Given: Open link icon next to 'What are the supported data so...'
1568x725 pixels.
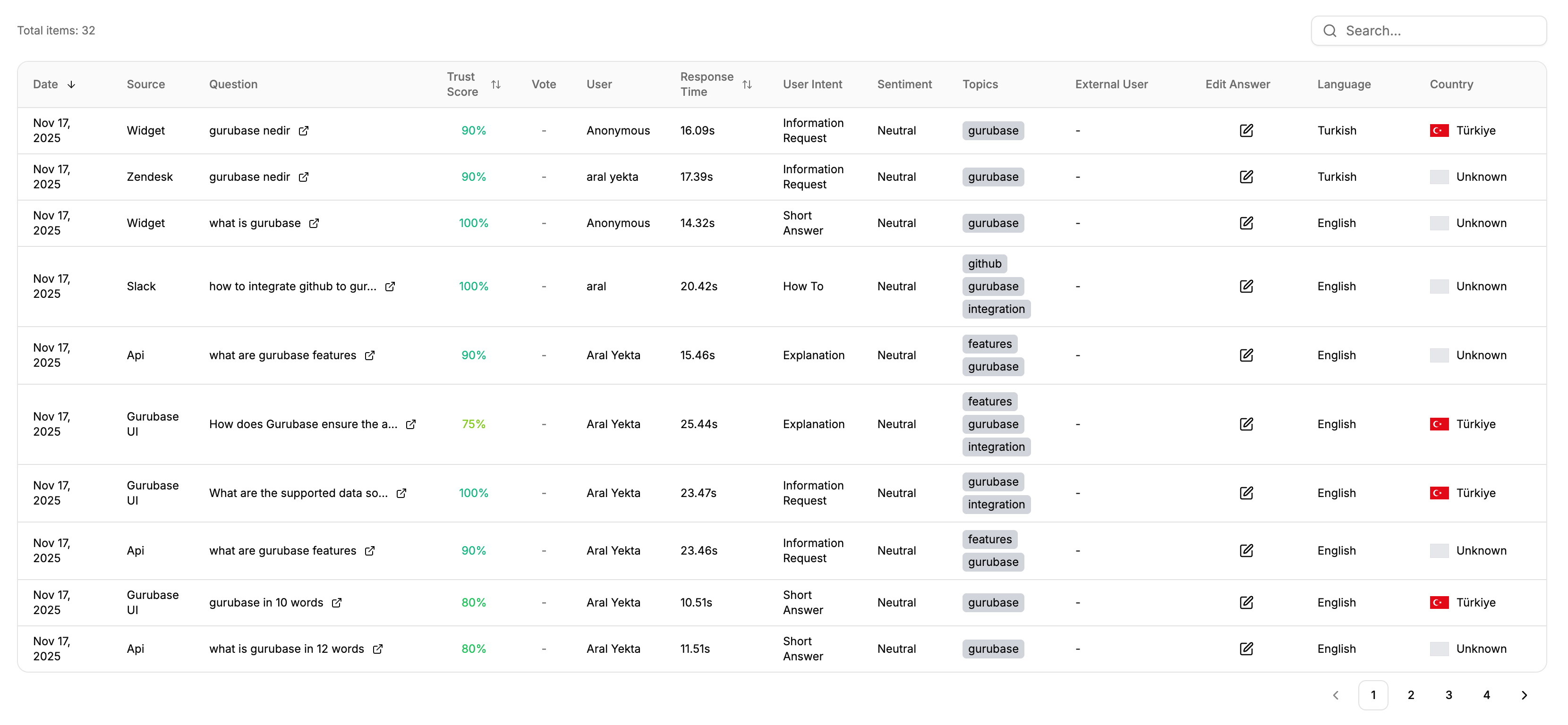Looking at the screenshot, I should coord(401,493).
